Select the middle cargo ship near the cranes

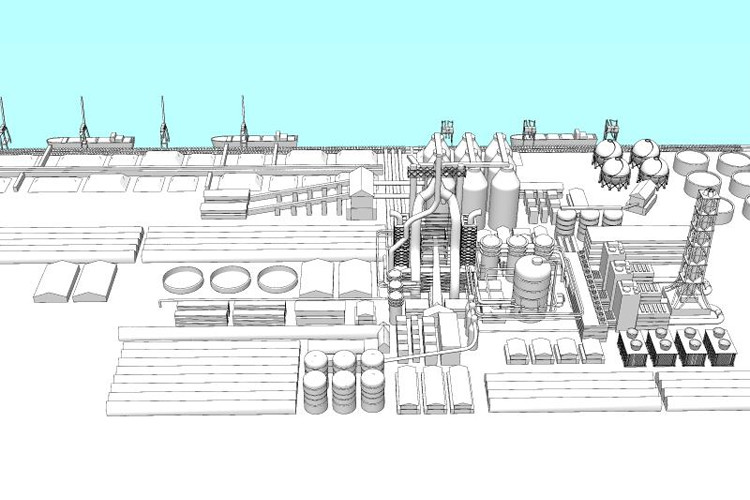coord(255,141)
